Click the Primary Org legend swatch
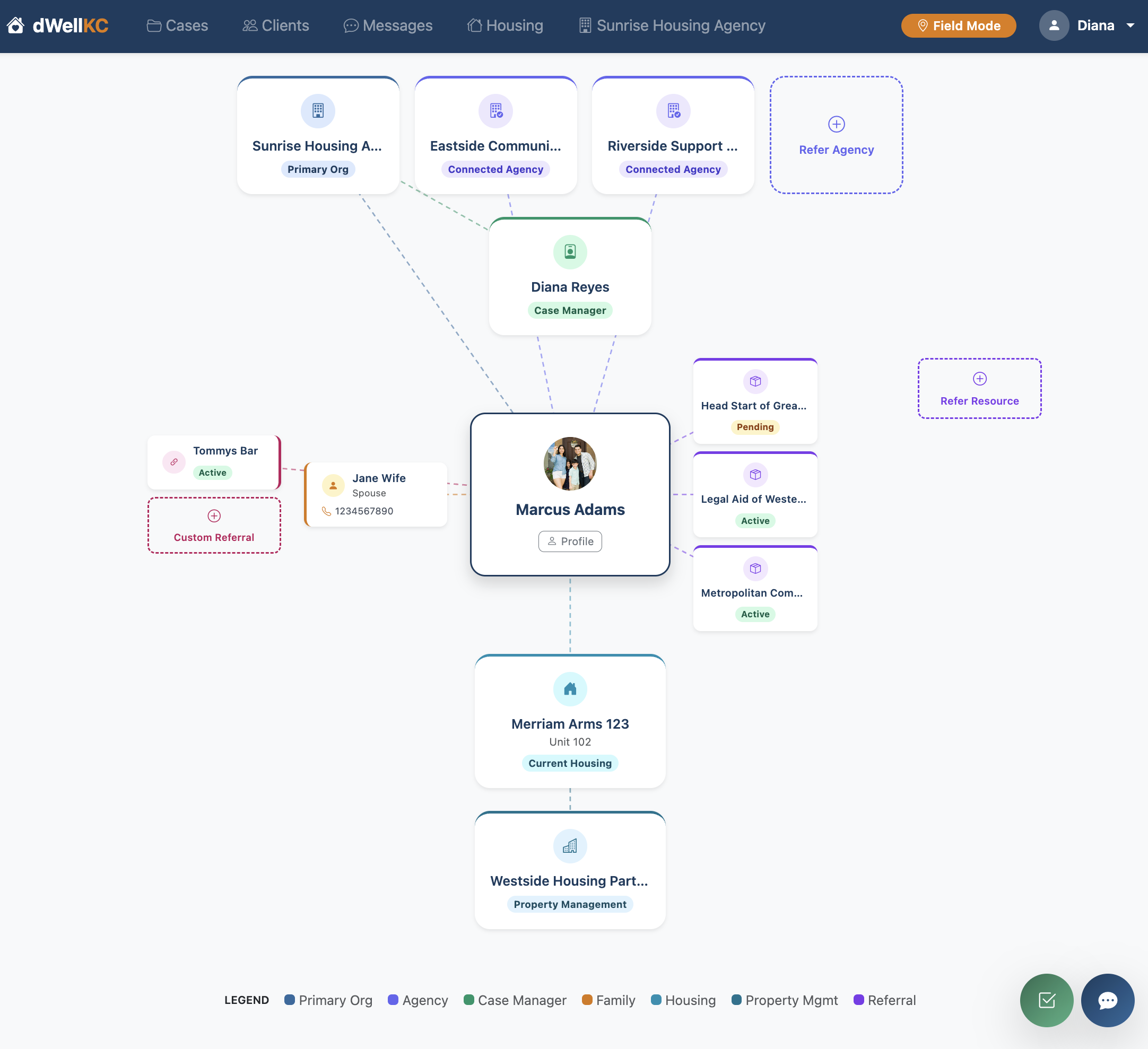This screenshot has height=1049, width=1148. click(x=289, y=1000)
